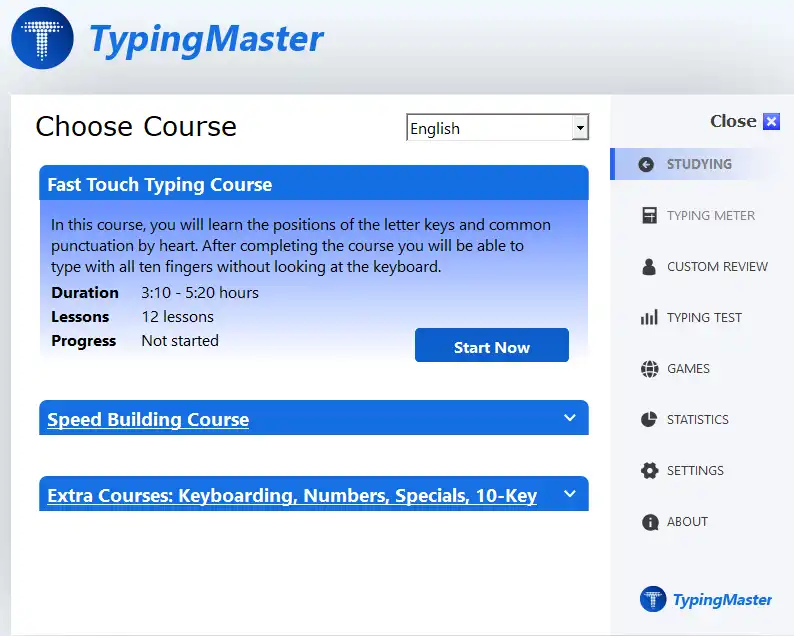The width and height of the screenshot is (794, 636).
Task: Open Extra Courses: Keyboarding, Numbers link
Action: [292, 496]
